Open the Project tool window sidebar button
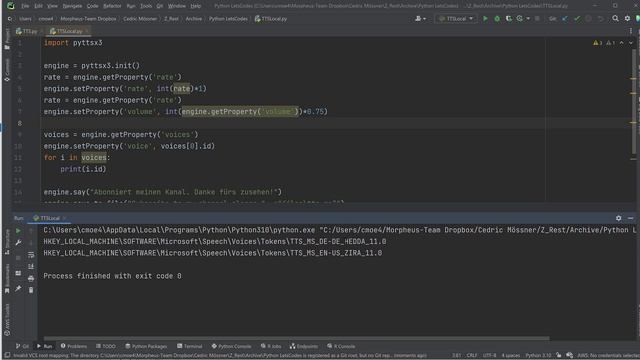 7,40
